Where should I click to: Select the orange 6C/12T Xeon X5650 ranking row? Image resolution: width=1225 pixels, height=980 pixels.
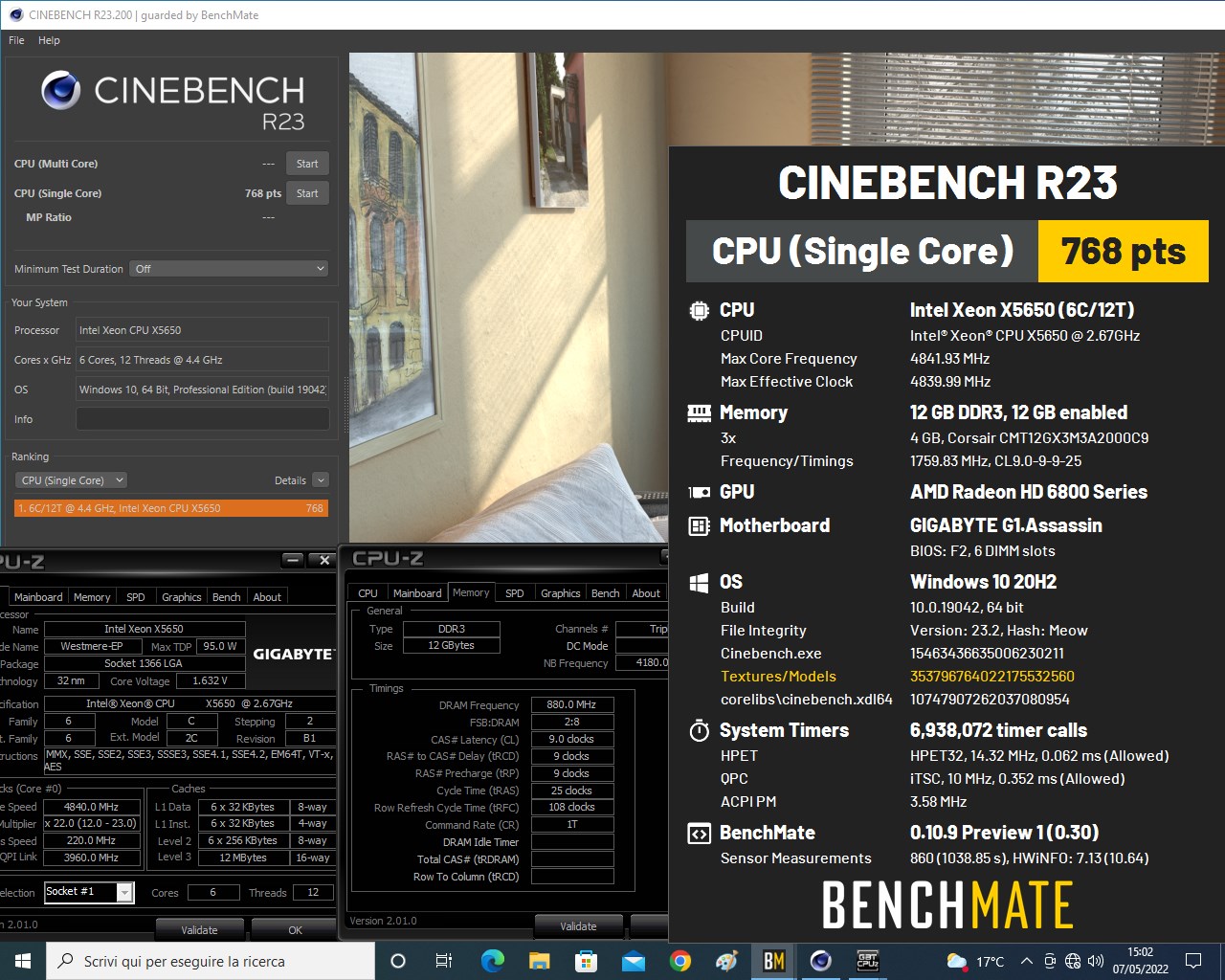[171, 508]
